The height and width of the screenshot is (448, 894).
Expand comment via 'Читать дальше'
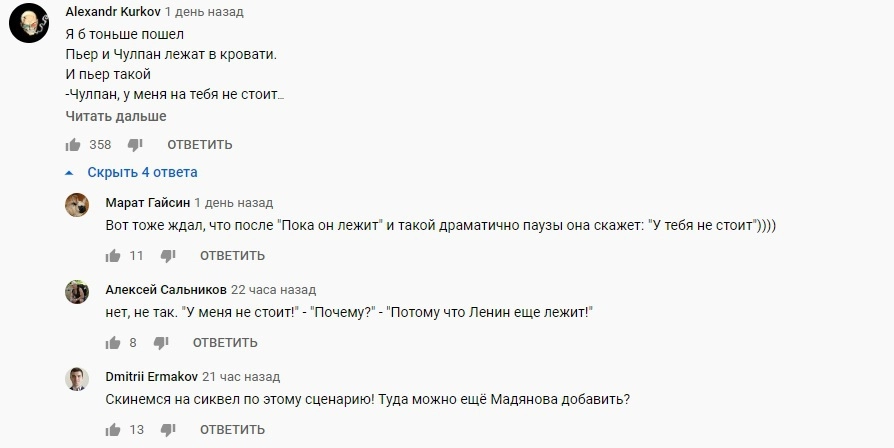click(x=116, y=116)
